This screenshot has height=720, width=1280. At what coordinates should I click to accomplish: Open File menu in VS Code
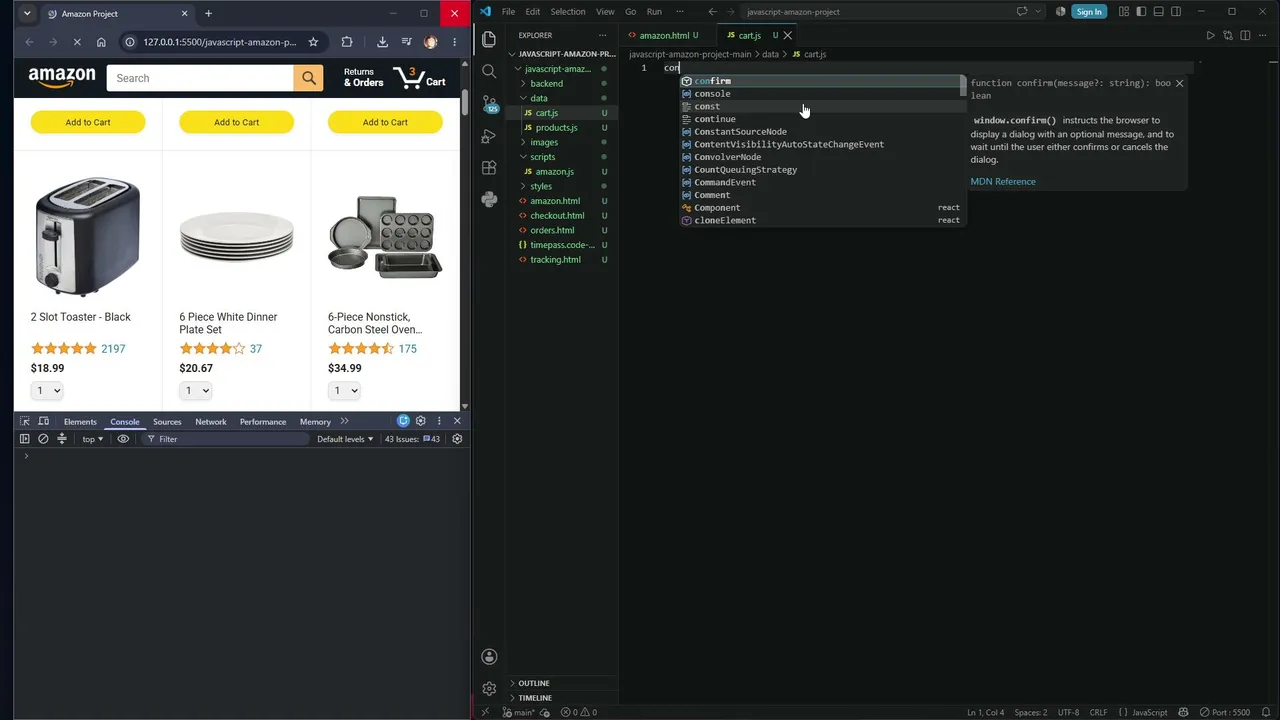pos(508,12)
